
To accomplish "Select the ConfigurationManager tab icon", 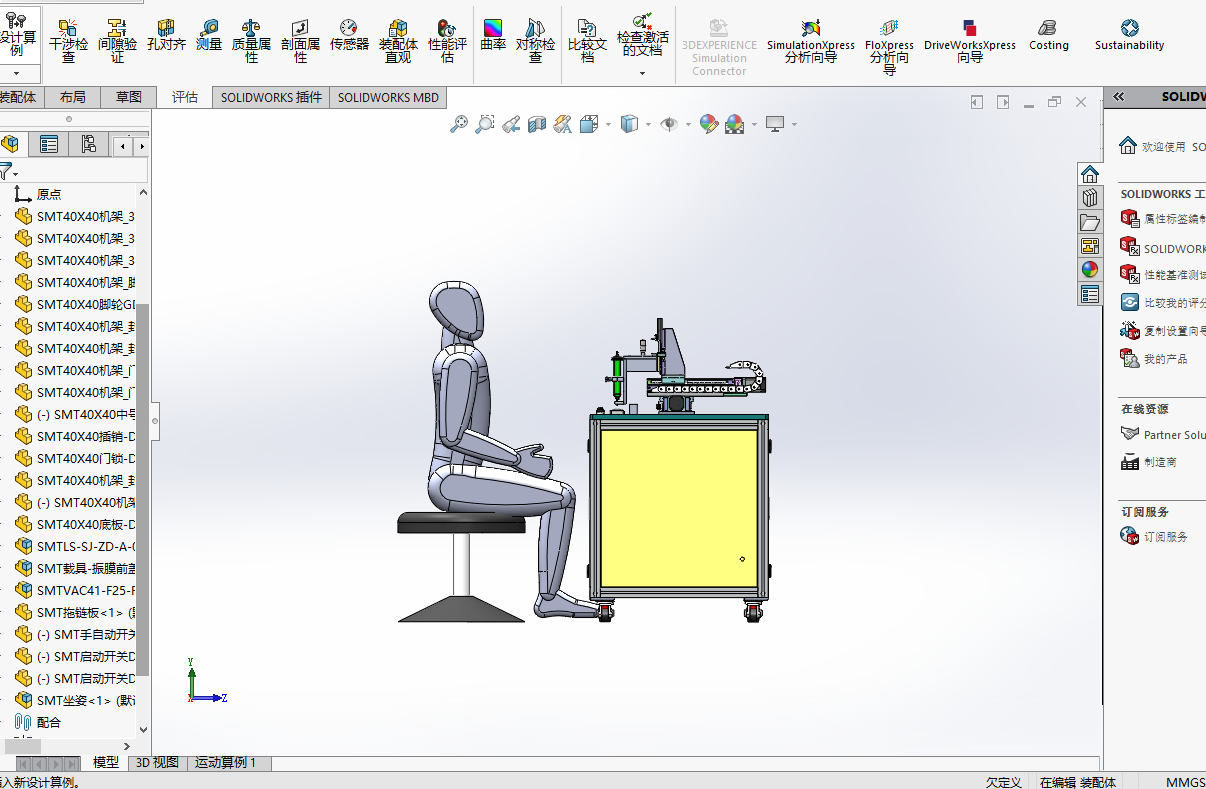I will [x=88, y=145].
